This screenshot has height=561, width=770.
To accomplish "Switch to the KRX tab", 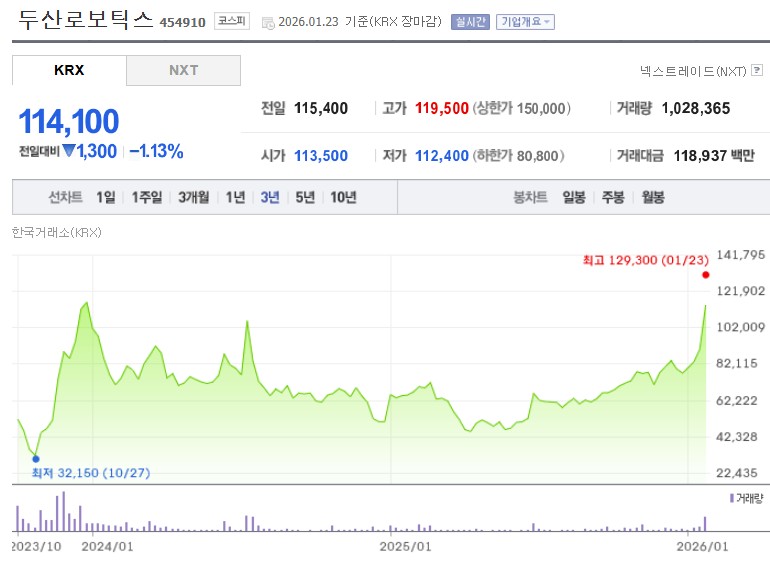I will pyautogui.click(x=69, y=70).
